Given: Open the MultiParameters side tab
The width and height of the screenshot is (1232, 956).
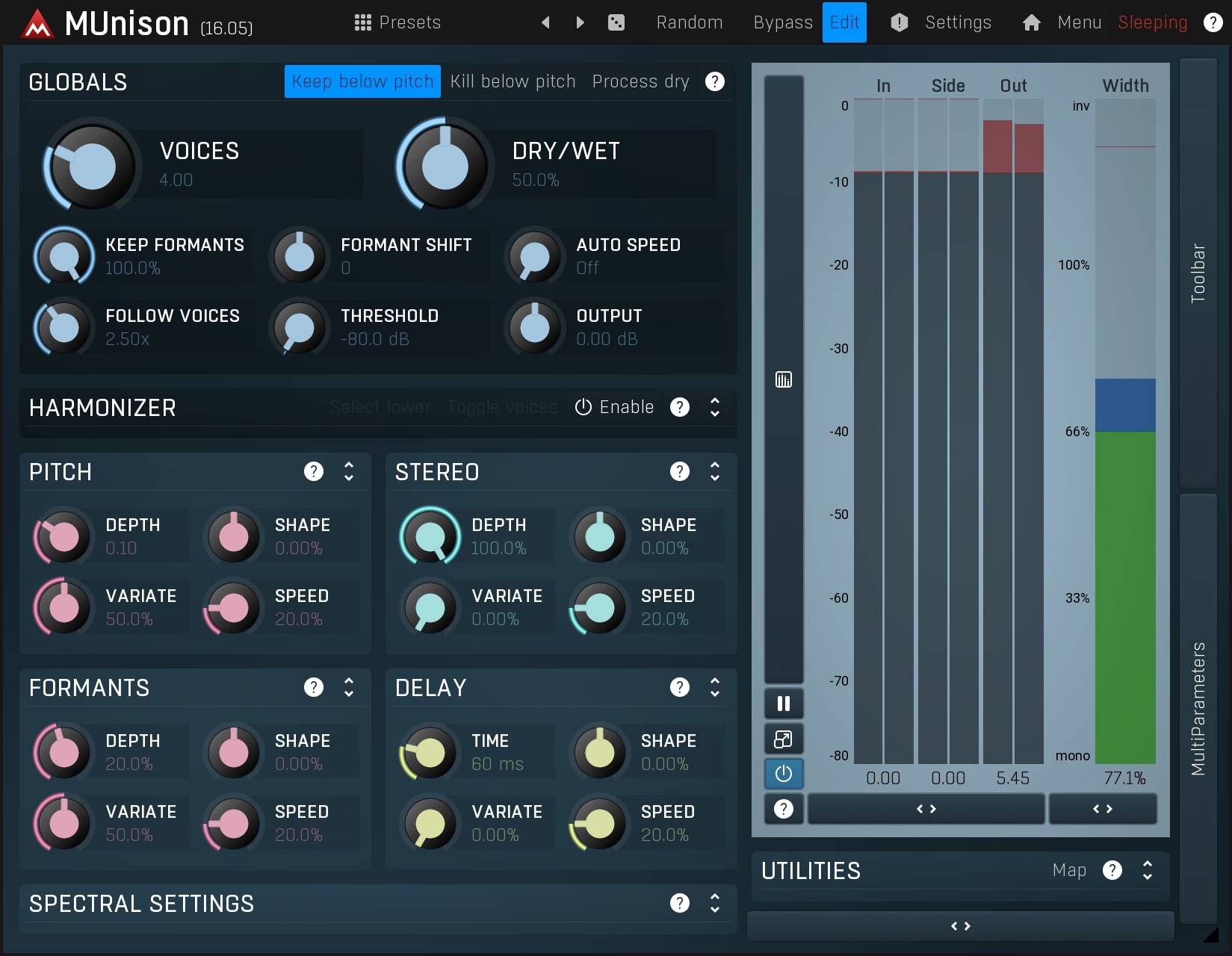Looking at the screenshot, I should 1198,708.
